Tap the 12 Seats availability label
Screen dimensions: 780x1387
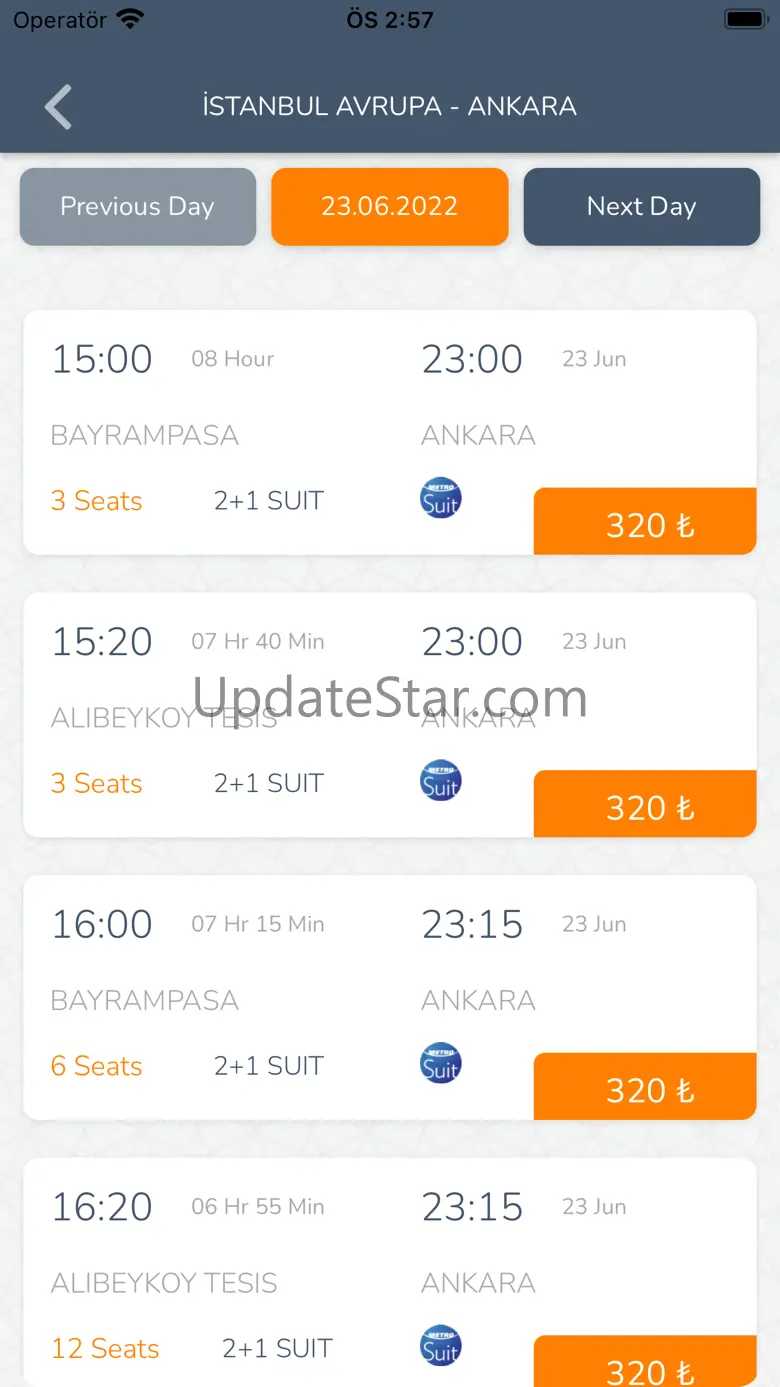[x=105, y=1349]
